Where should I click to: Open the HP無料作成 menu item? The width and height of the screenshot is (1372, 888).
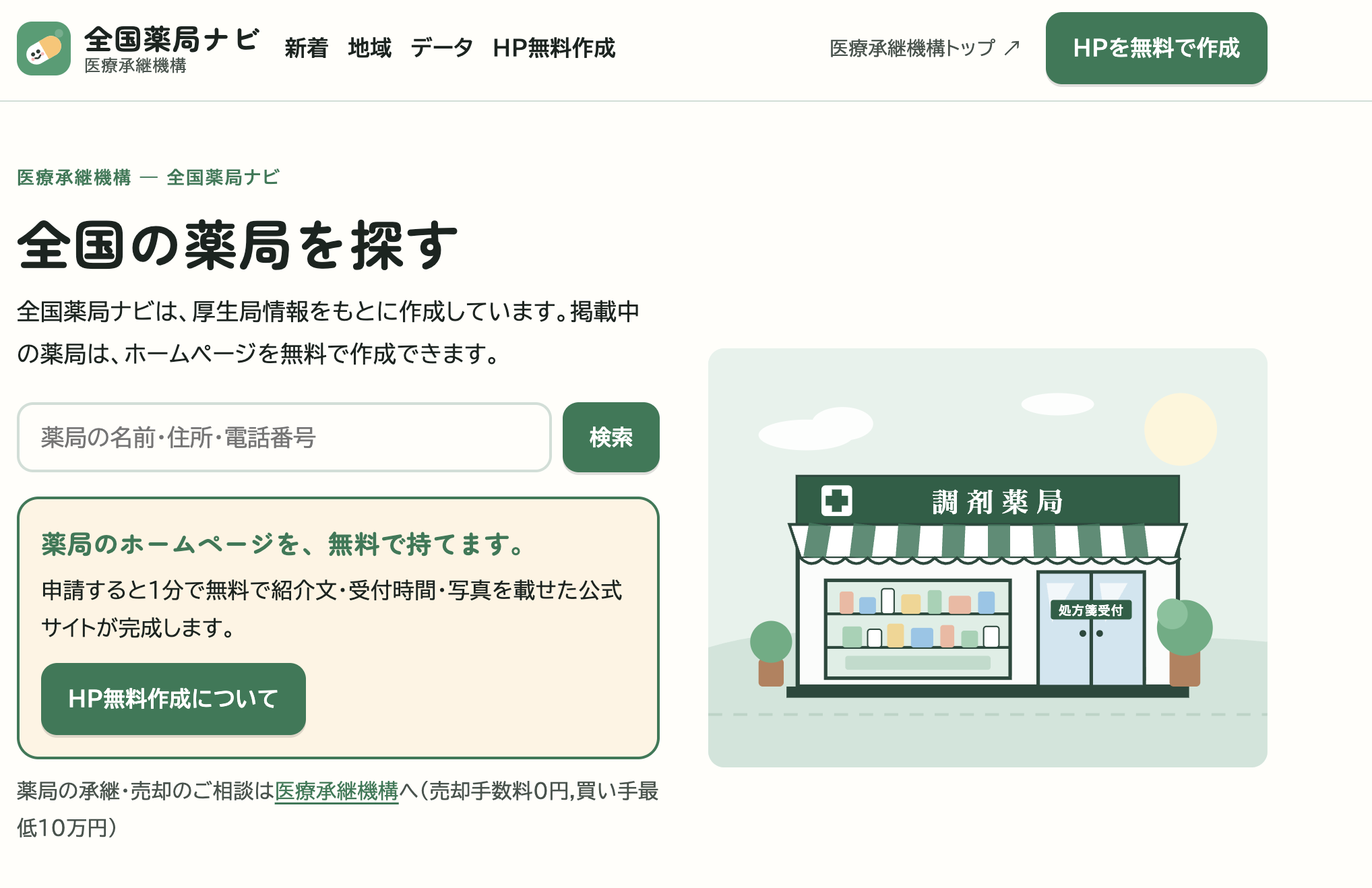554,49
